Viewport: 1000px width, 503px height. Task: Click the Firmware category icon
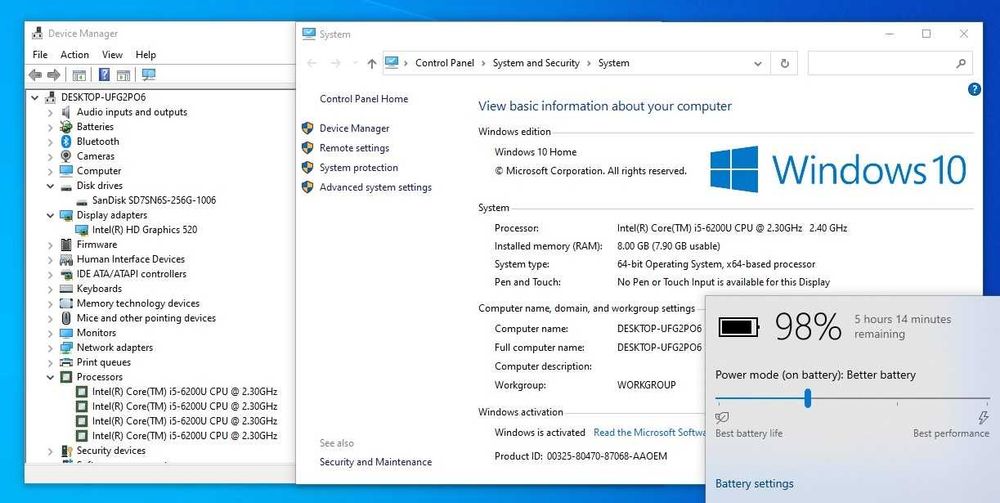click(66, 245)
